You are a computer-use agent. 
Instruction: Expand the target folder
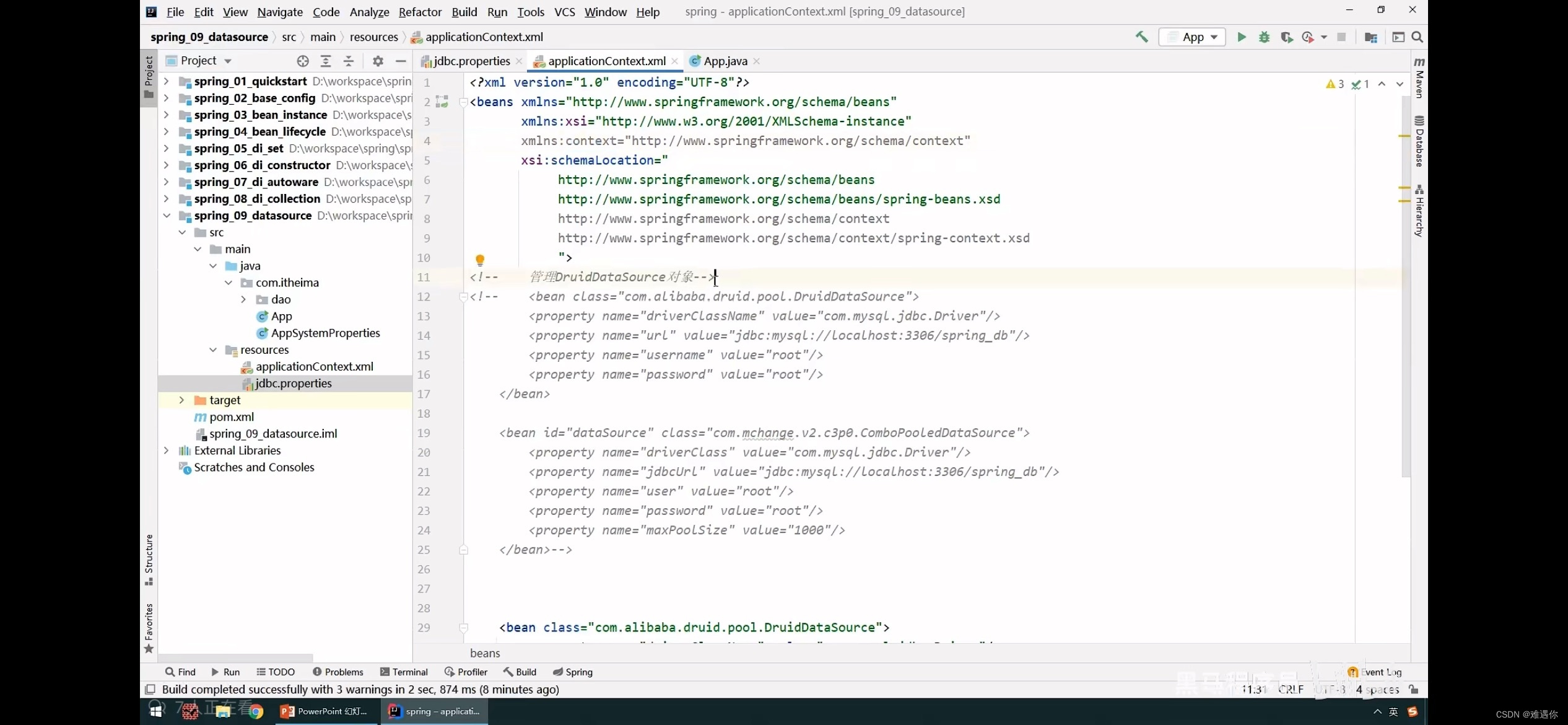[181, 400]
